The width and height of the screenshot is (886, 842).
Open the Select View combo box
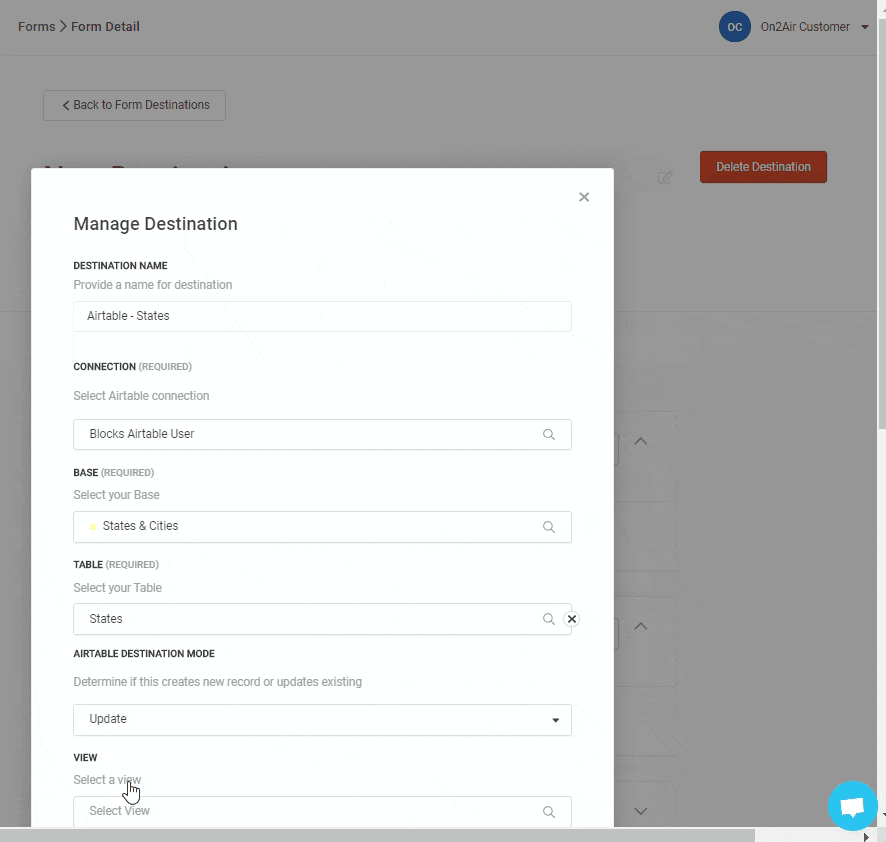pos(310,811)
